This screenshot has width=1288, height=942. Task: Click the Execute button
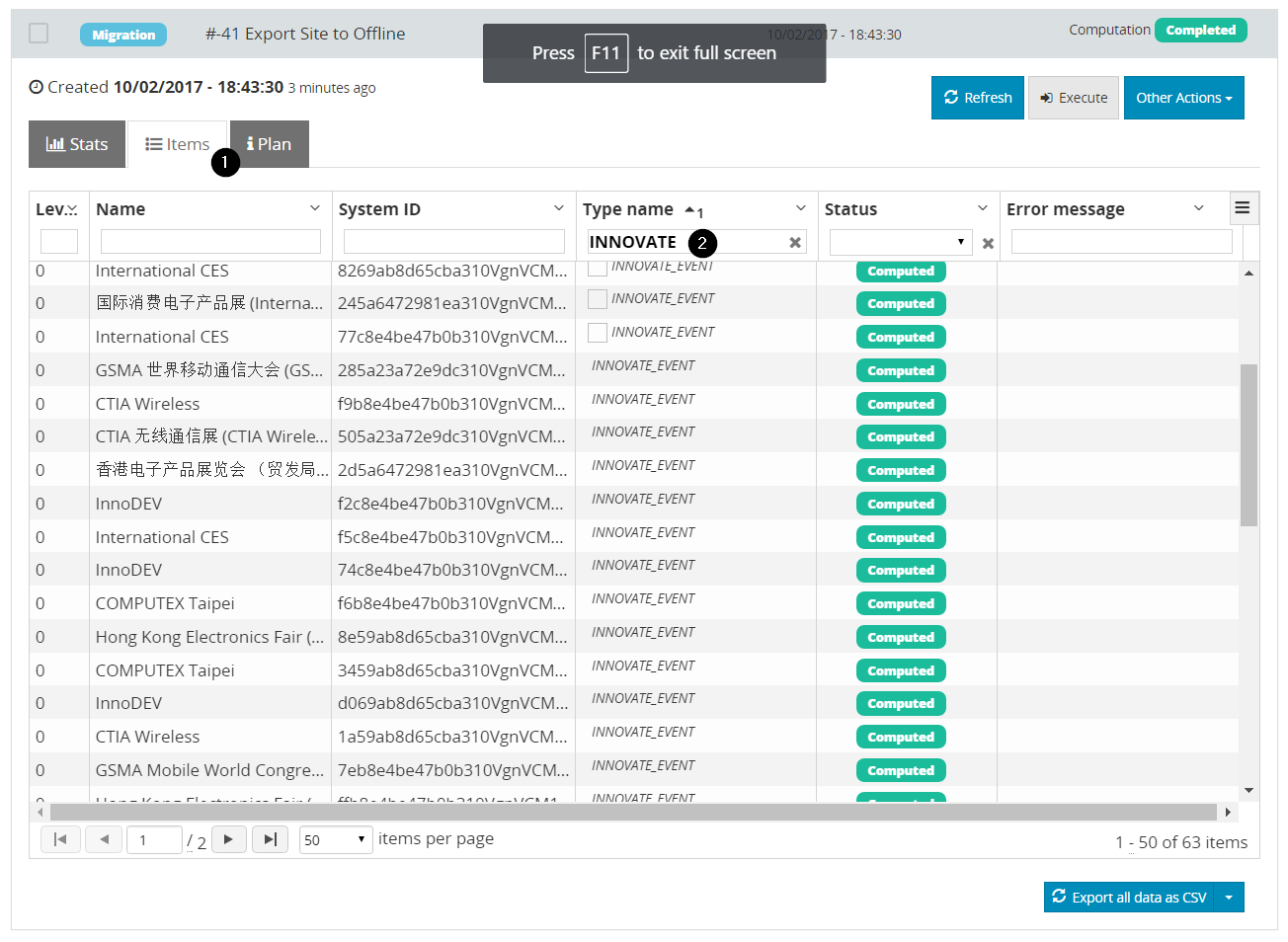pos(1074,98)
